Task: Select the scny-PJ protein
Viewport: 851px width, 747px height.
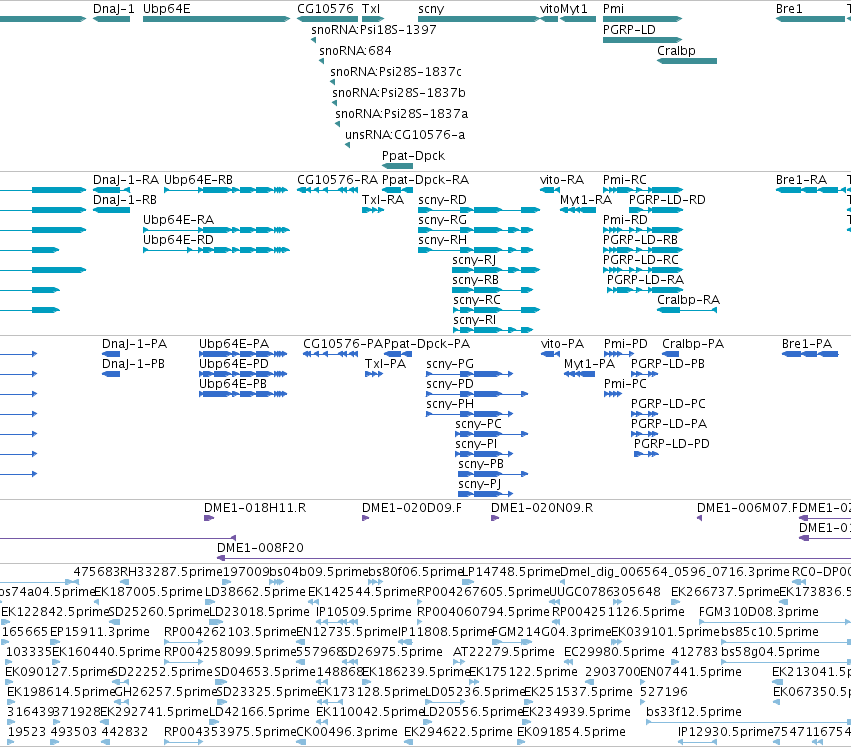Action: pos(485,494)
